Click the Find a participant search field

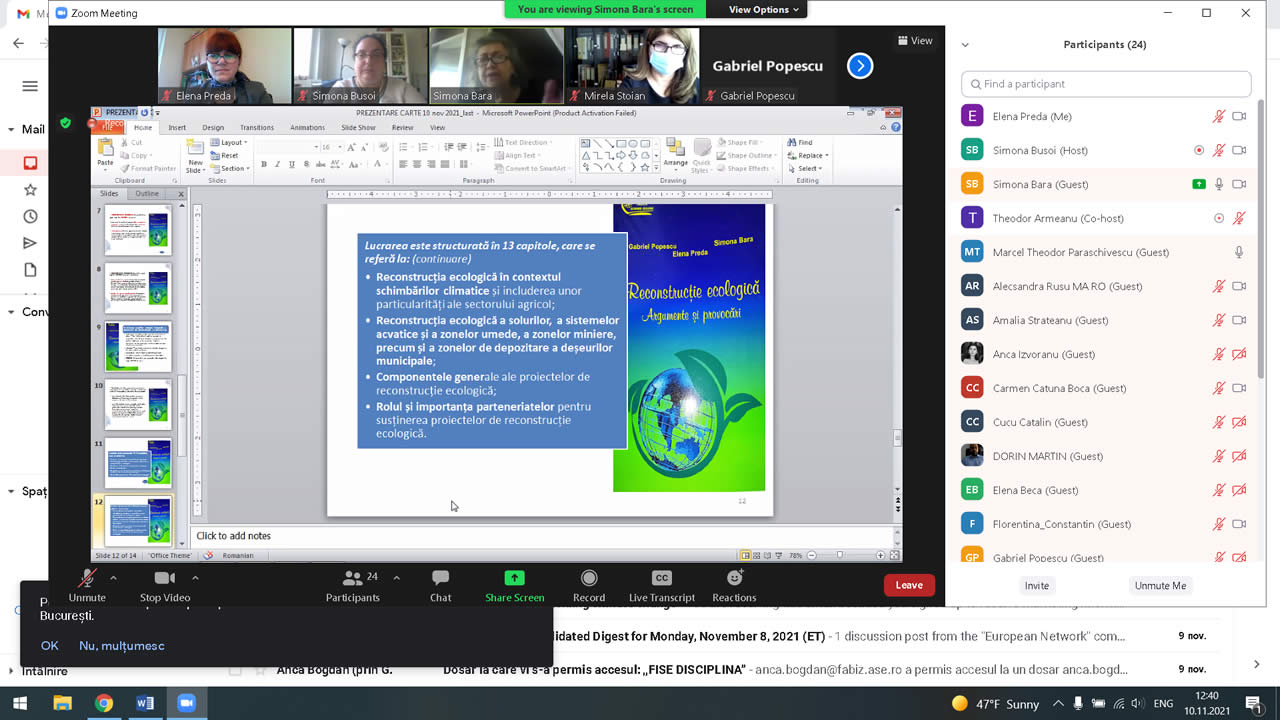click(x=1106, y=84)
